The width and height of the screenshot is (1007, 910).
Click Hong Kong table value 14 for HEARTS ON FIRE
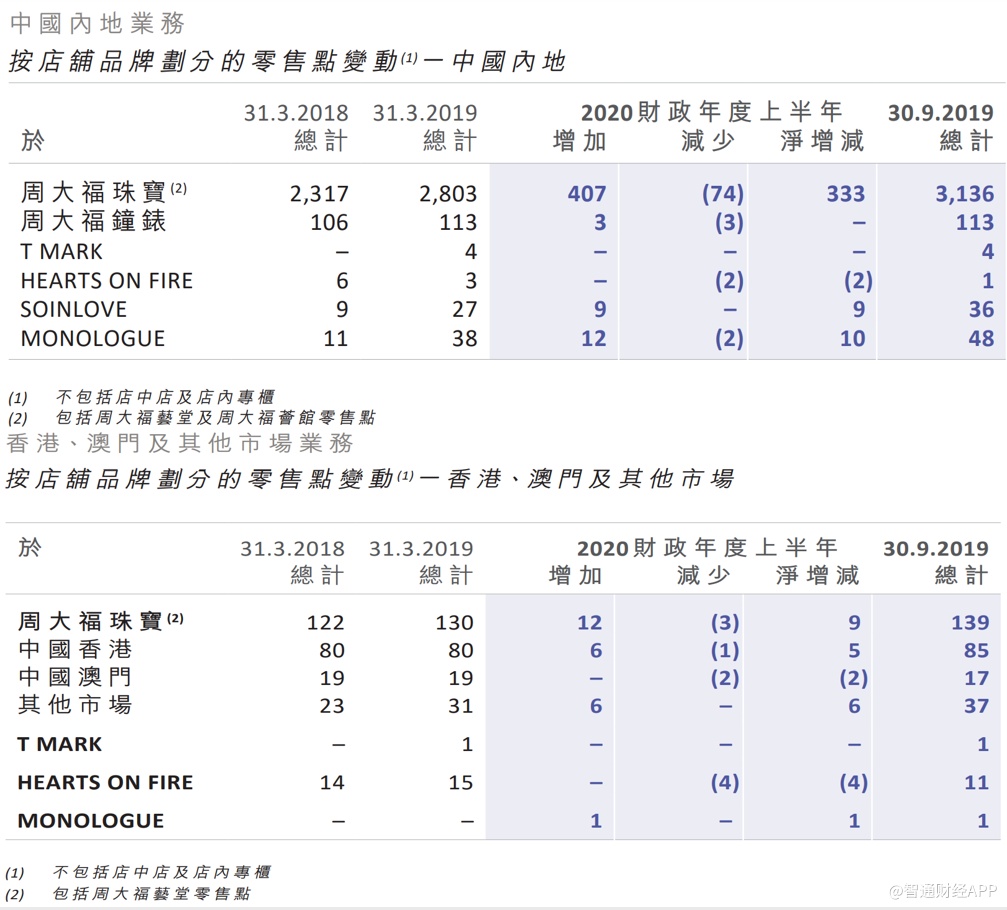[x=332, y=782]
